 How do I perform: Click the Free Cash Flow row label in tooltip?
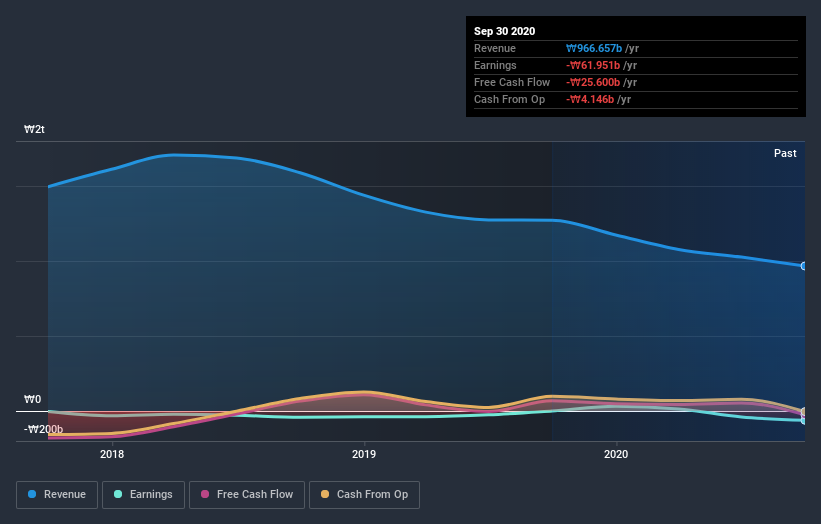click(512, 82)
